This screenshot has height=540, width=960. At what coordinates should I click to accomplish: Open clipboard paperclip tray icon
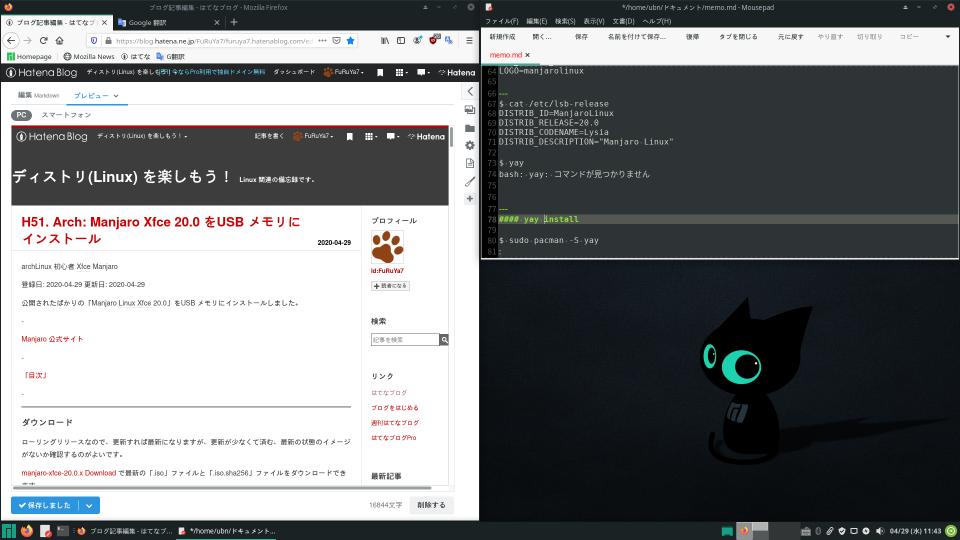pyautogui.click(x=830, y=531)
